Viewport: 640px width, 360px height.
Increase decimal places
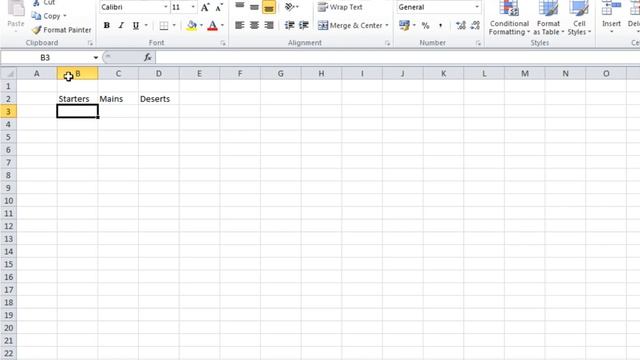[x=461, y=25]
